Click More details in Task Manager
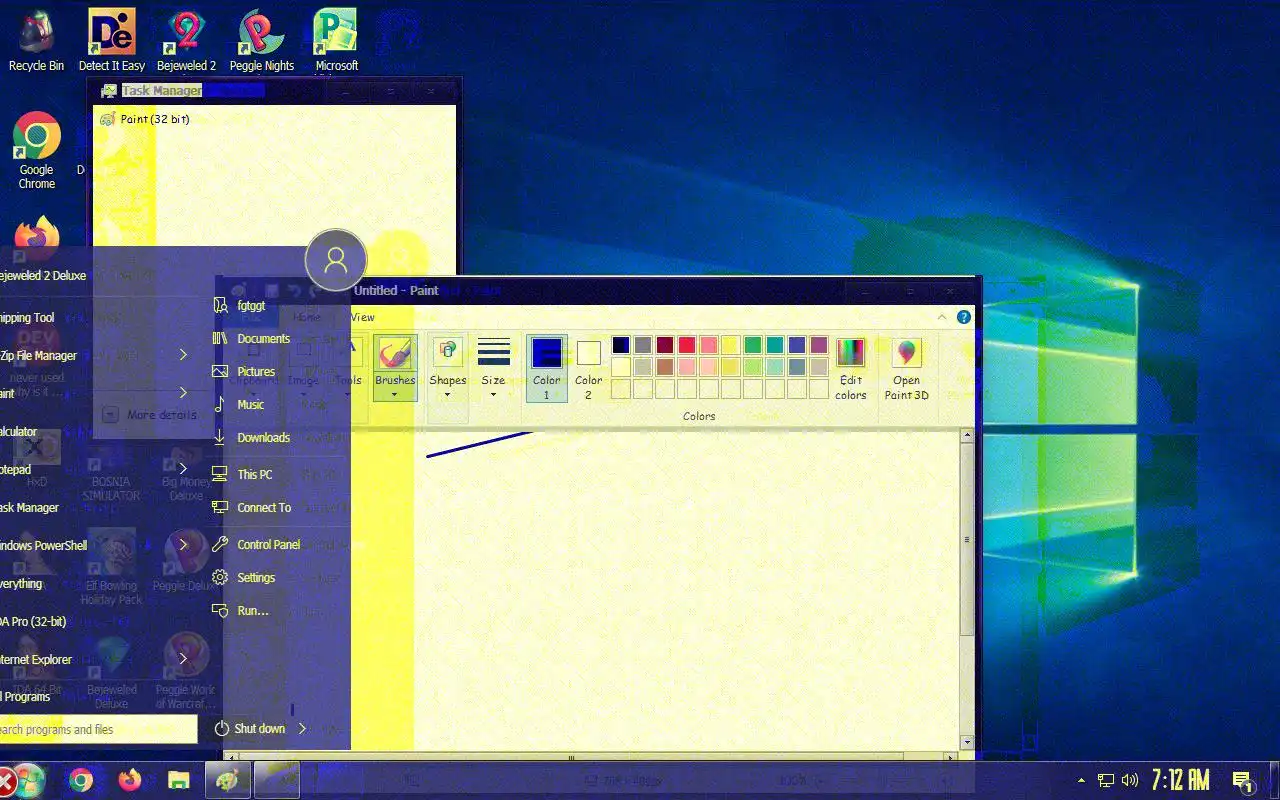The height and width of the screenshot is (800, 1280). tap(150, 415)
